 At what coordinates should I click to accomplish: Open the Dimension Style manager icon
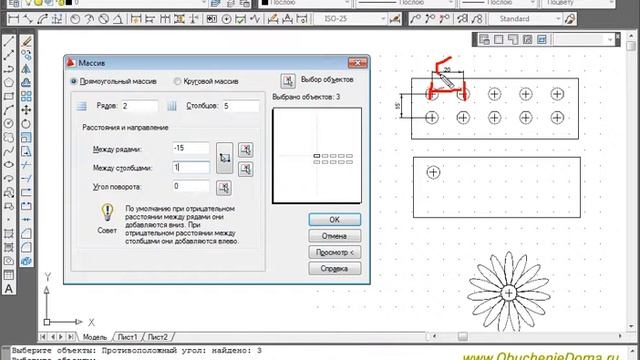pyautogui.click(x=395, y=19)
